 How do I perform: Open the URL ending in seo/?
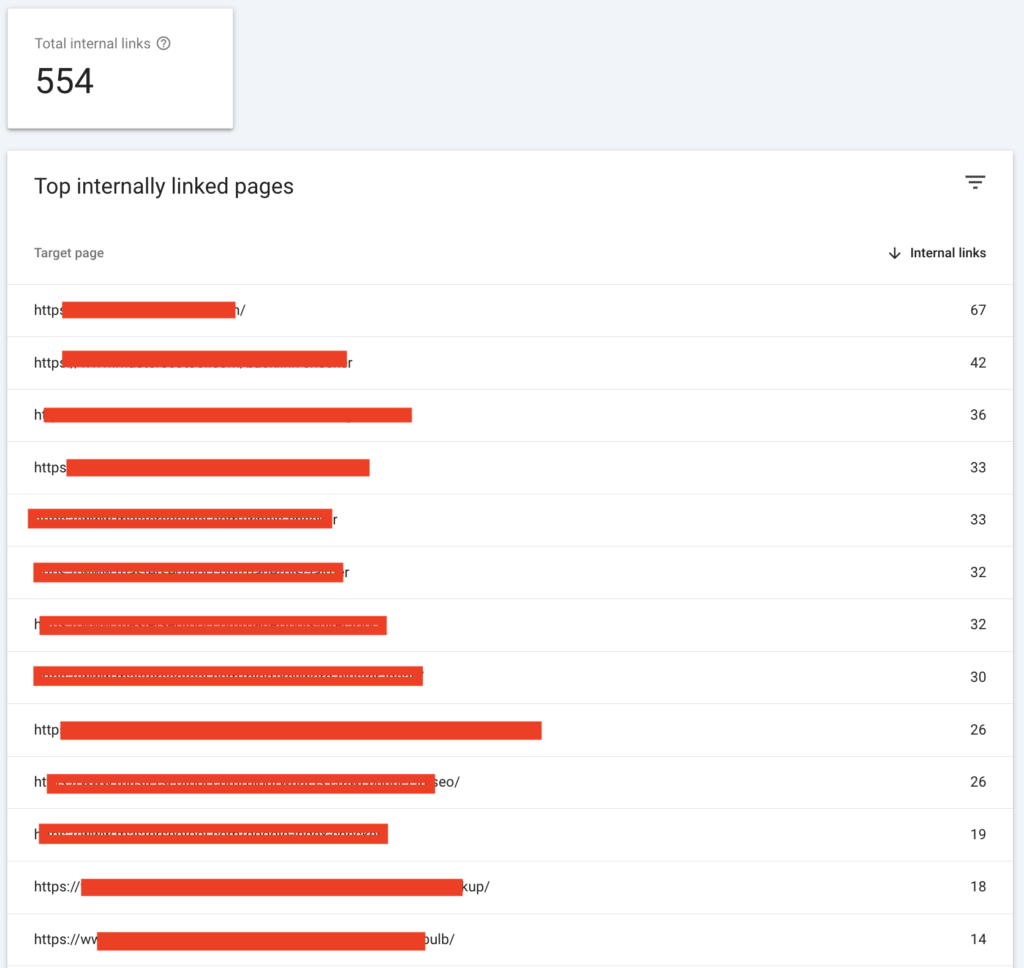tap(250, 782)
